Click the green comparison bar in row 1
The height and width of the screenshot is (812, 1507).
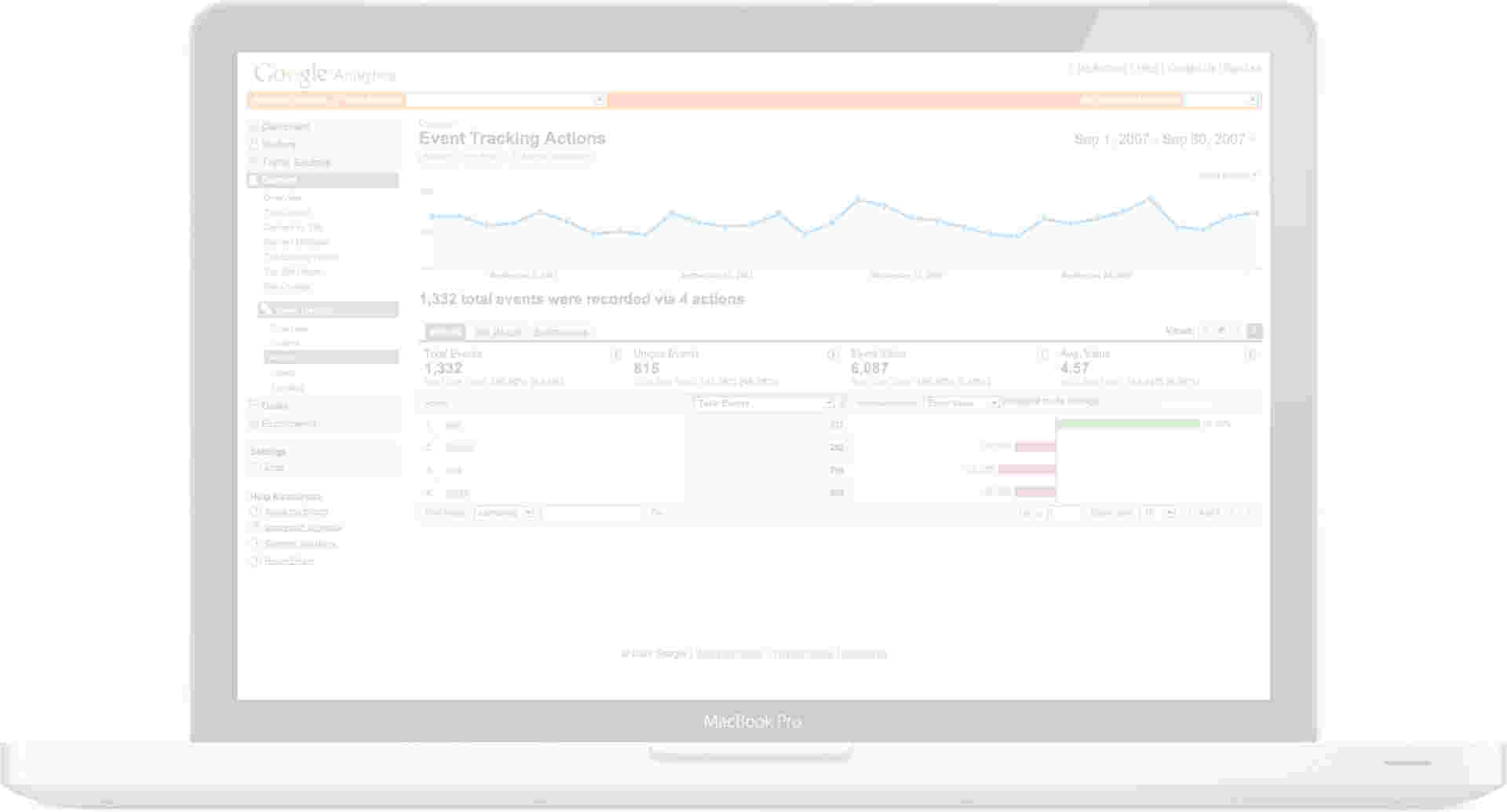(x=1128, y=424)
